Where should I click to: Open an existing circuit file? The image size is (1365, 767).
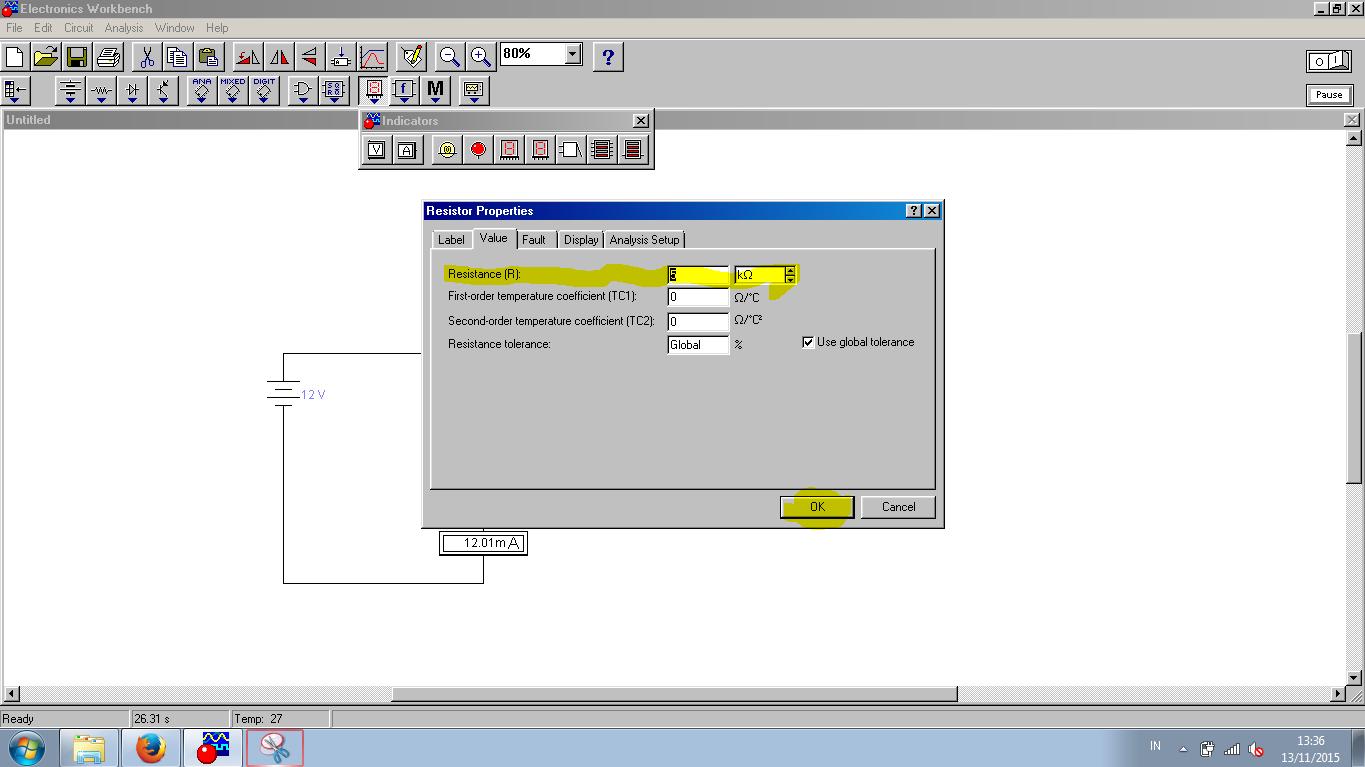(46, 56)
